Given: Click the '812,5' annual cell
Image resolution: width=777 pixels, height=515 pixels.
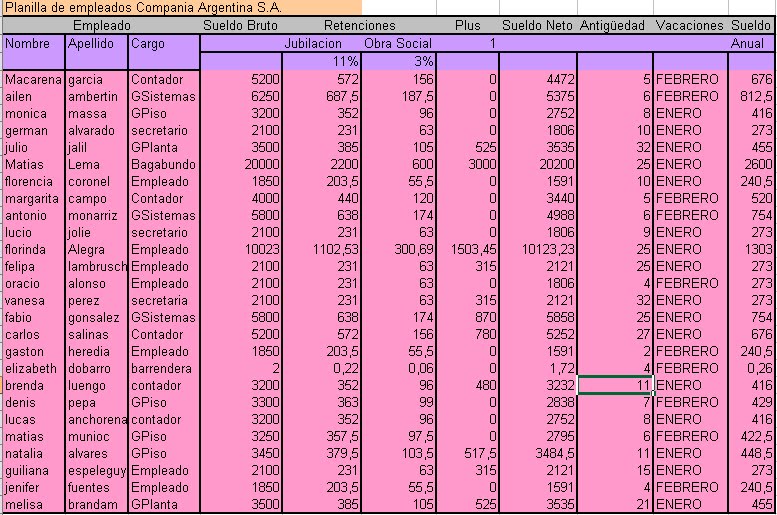Looking at the screenshot, I should click(752, 96).
